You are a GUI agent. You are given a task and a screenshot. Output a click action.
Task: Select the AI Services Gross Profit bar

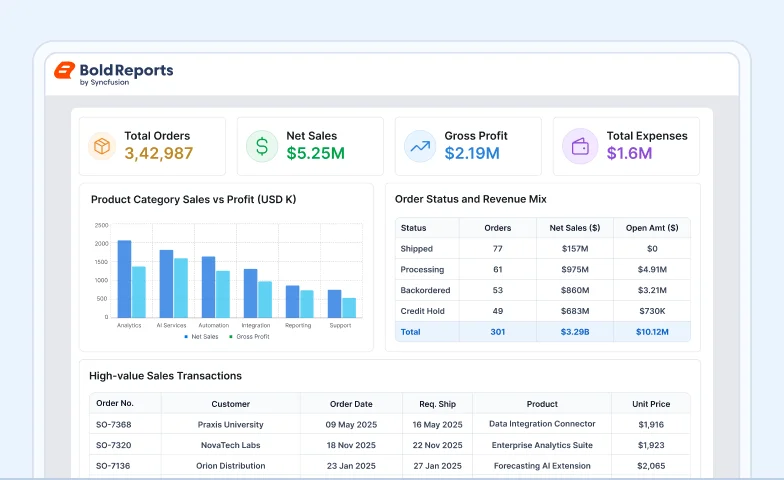pos(180,288)
